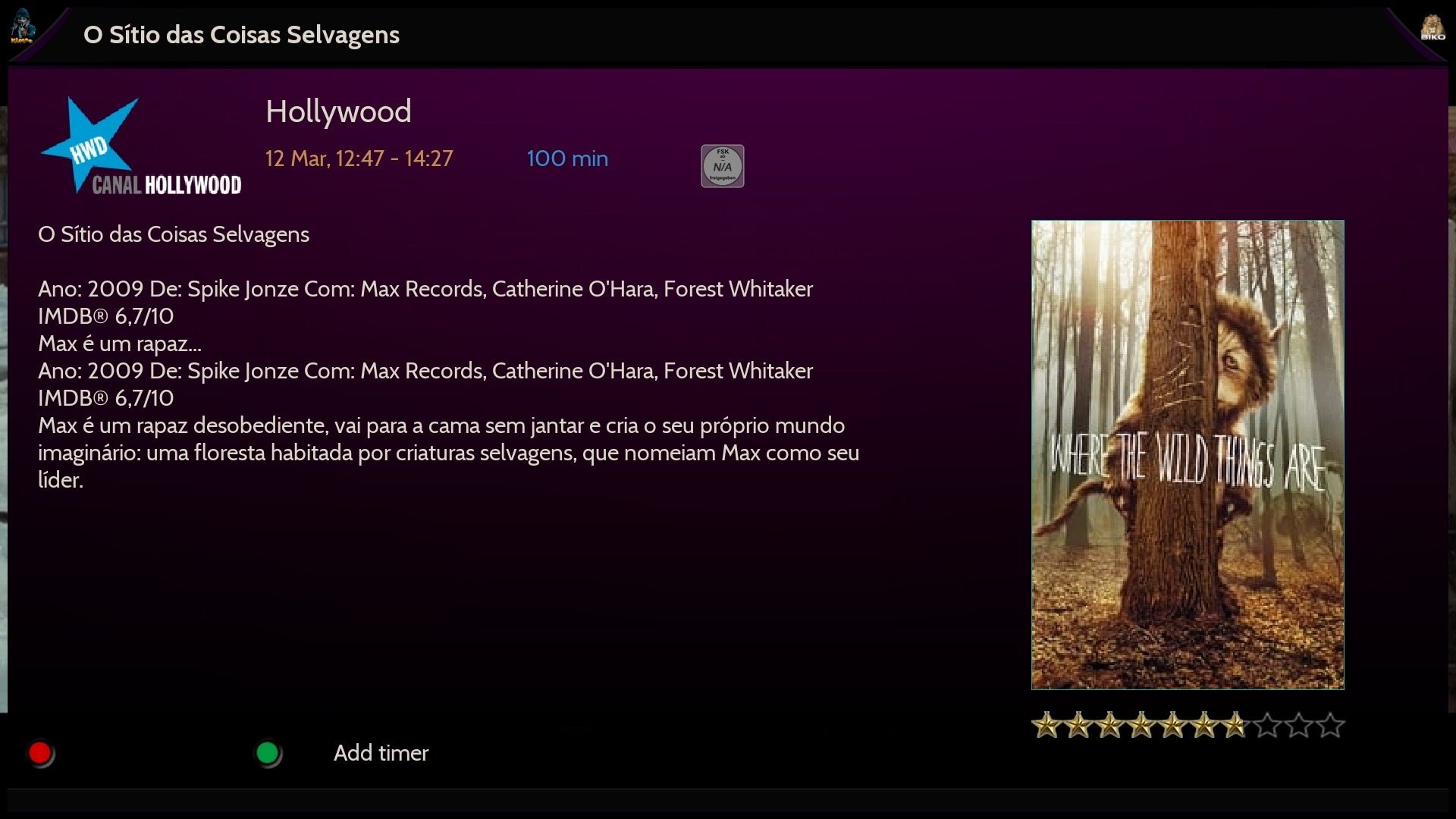Viewport: 1456px width, 819px height.
Task: Click the synopsis paragraph about Max desobediente
Action: pos(447,452)
